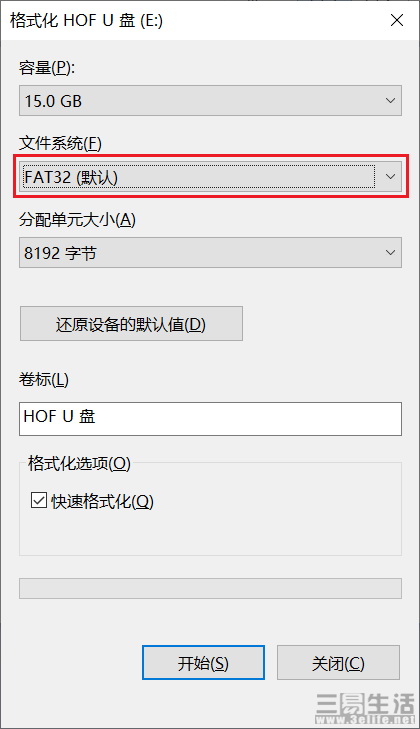Open the 8192 字节 allocation size box

(x=210, y=252)
